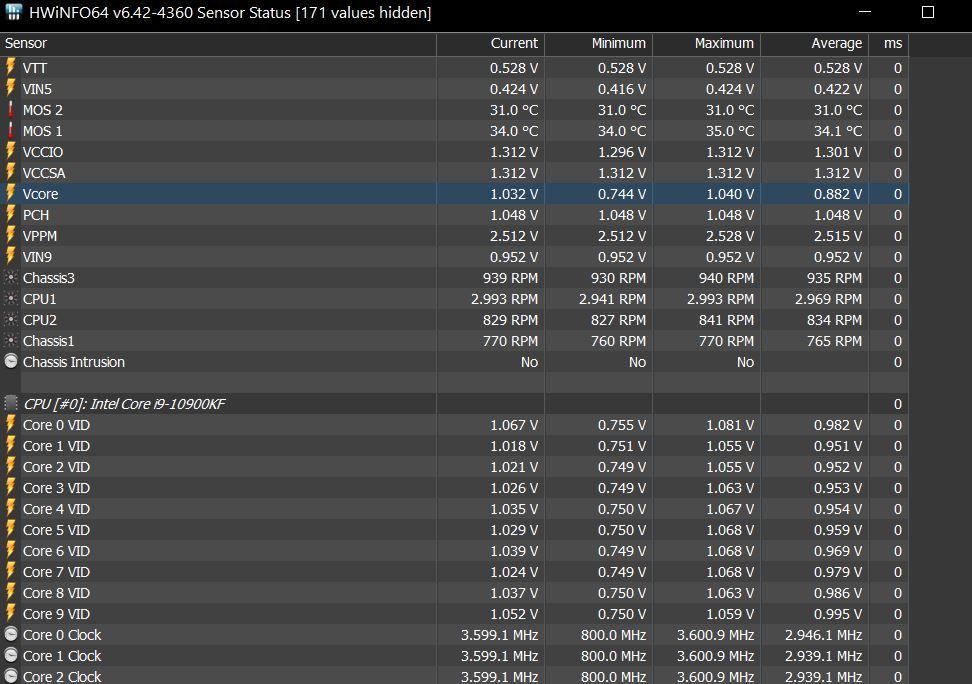Viewport: 972px width, 684px height.
Task: Click the voltage icon beside VPPM
Action: 11,235
